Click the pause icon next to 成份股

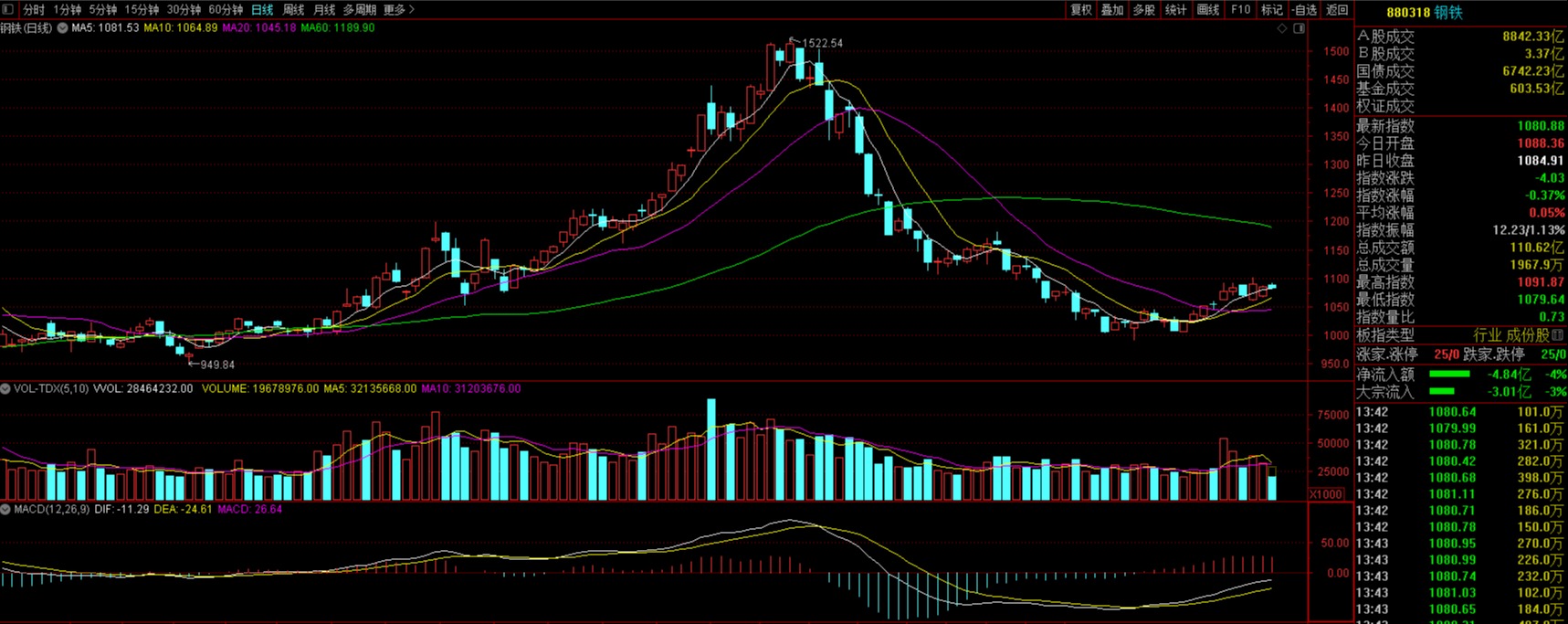[x=1558, y=335]
